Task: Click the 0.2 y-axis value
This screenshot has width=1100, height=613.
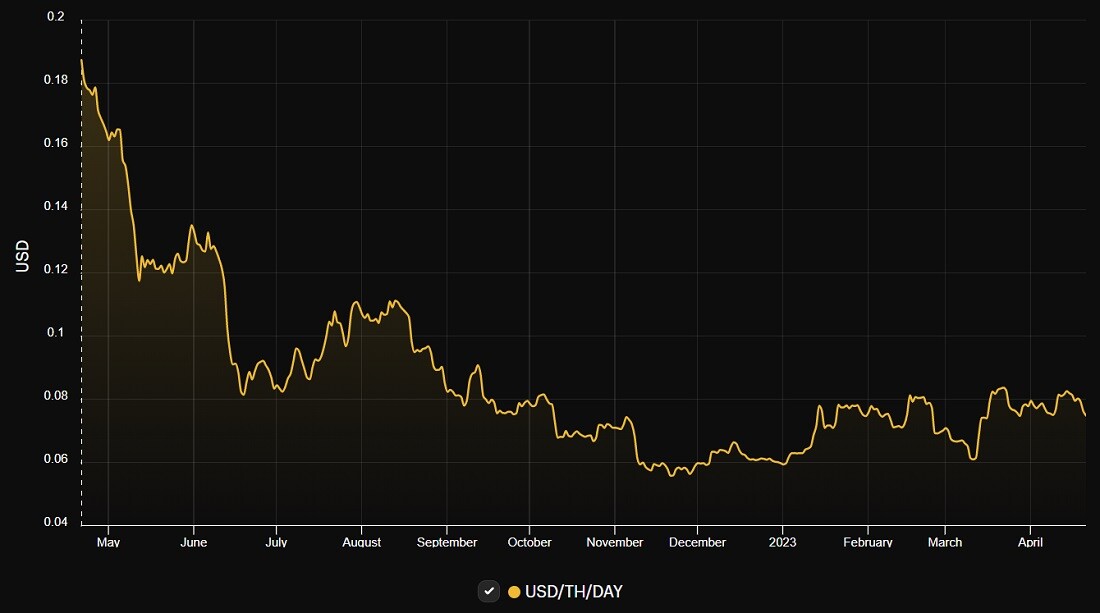Action: (55, 16)
